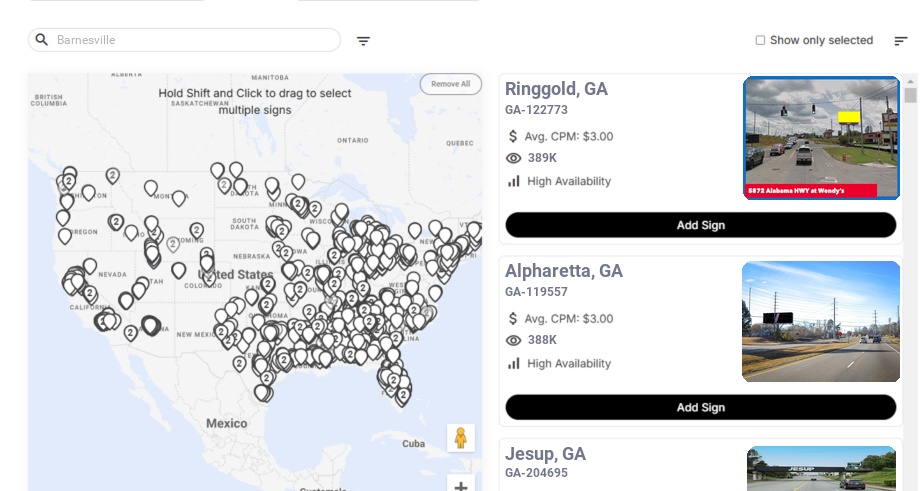
Task: Add the Ringgold, GA sign
Action: pyautogui.click(x=700, y=225)
